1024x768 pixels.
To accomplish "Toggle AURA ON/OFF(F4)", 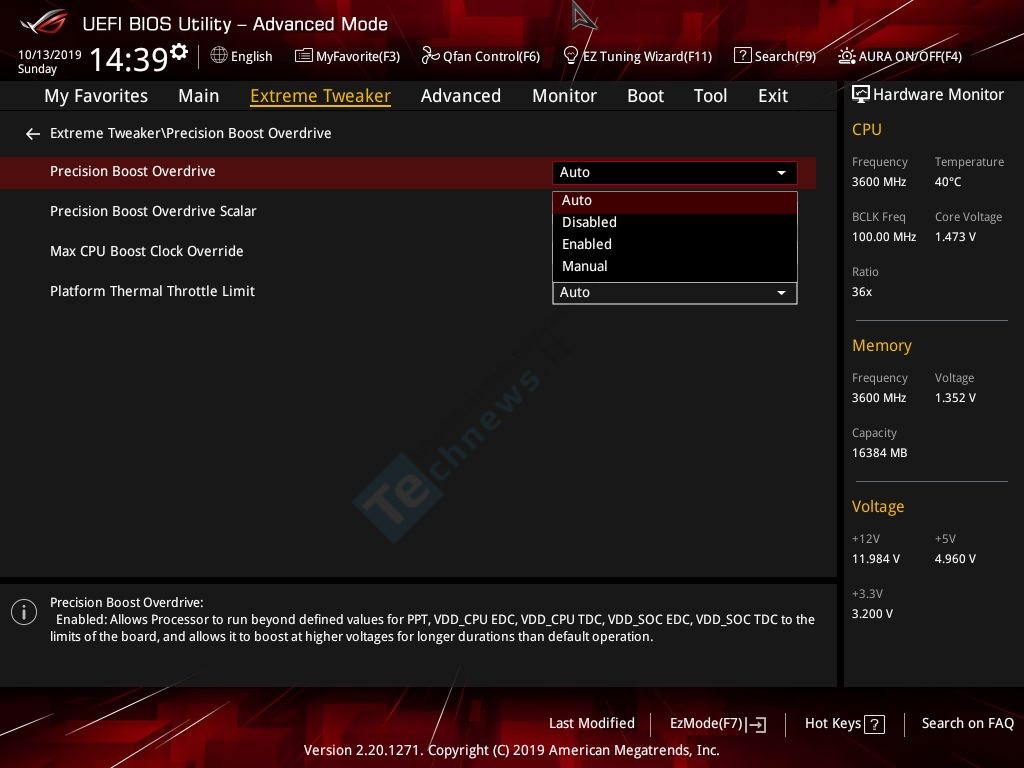I will (900, 56).
